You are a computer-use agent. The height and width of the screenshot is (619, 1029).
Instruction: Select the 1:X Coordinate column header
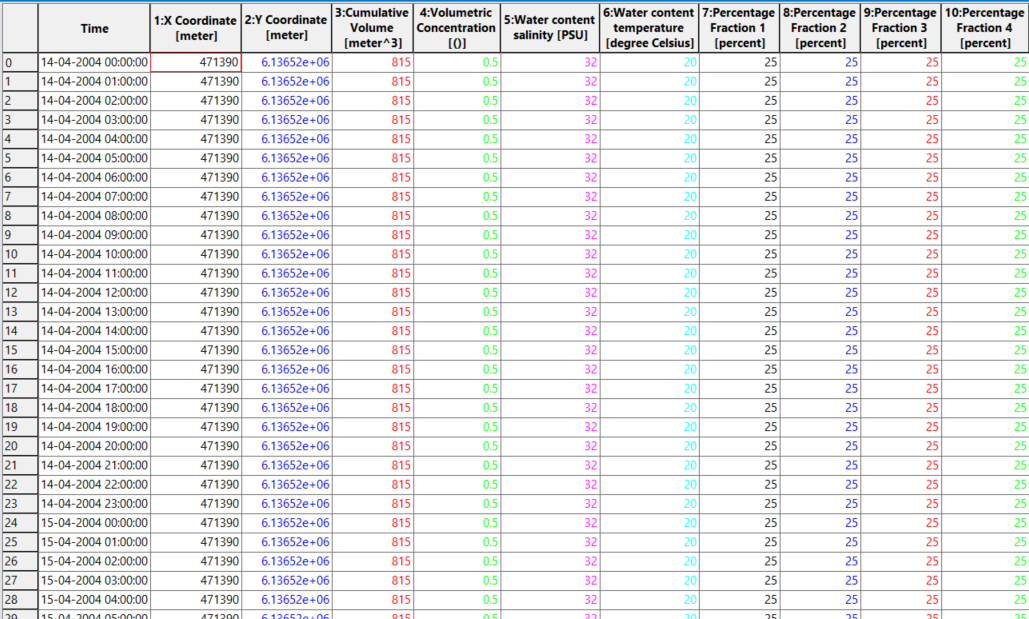coord(195,28)
